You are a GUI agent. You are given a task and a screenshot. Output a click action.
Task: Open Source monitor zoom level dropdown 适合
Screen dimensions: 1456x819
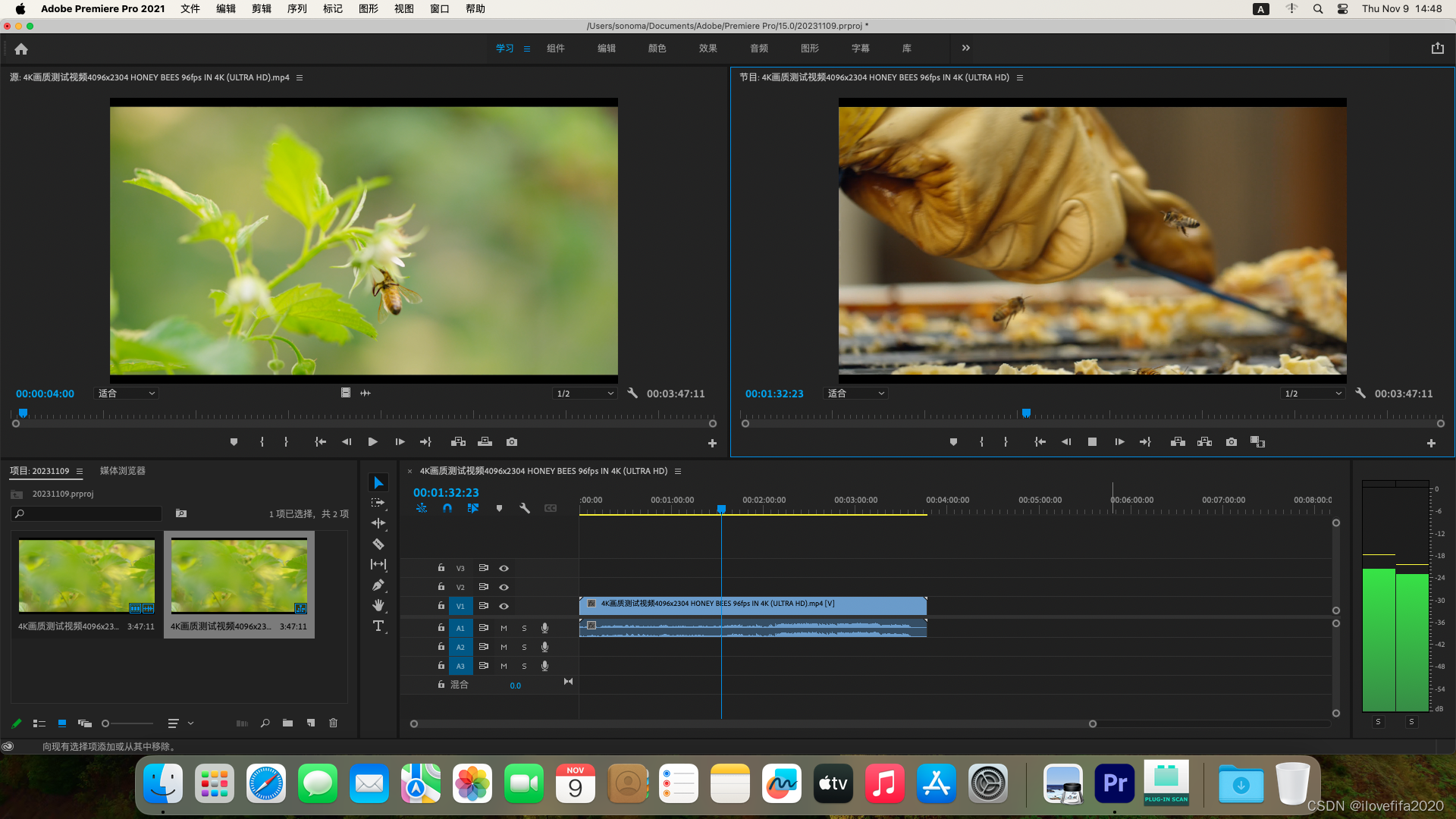(x=126, y=394)
